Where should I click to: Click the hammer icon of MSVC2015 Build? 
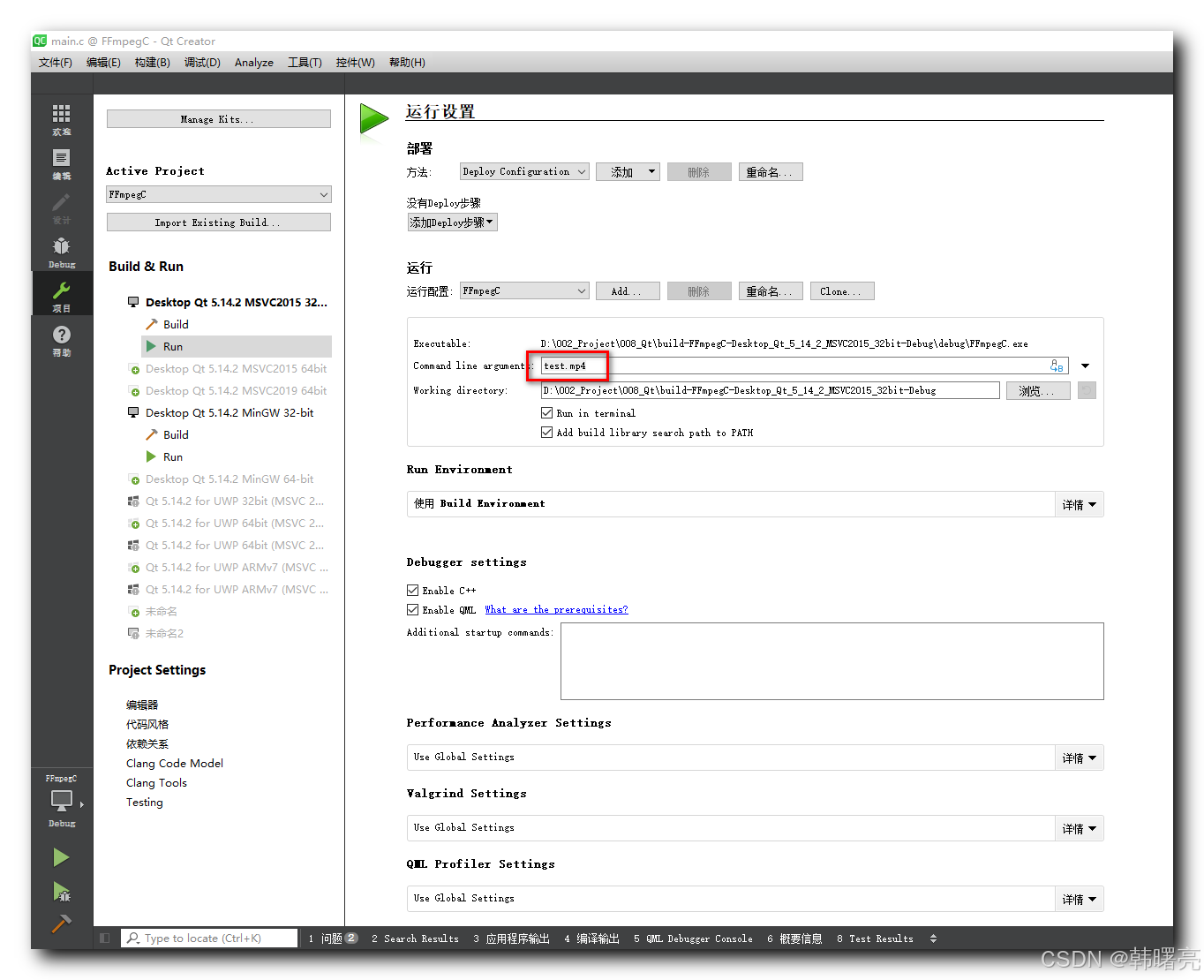click(152, 324)
